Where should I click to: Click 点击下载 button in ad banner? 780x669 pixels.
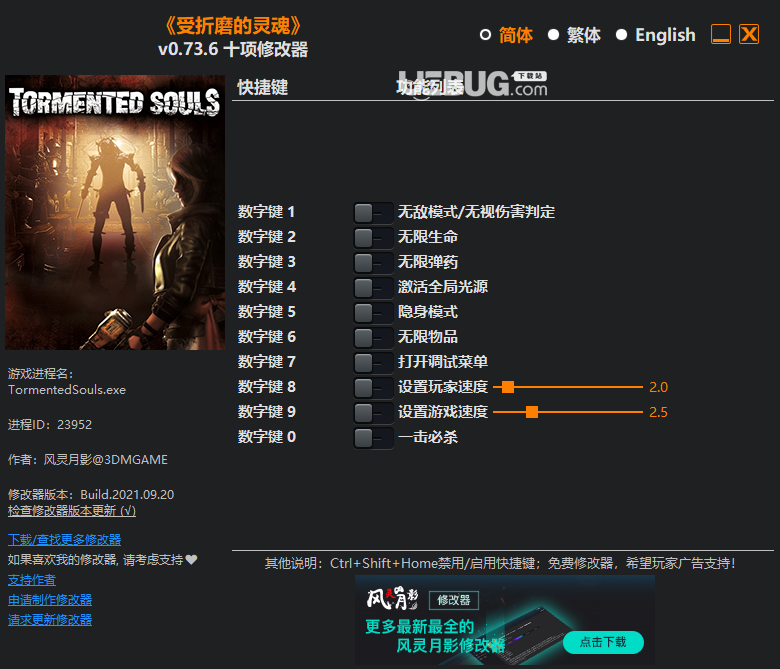pos(603,642)
